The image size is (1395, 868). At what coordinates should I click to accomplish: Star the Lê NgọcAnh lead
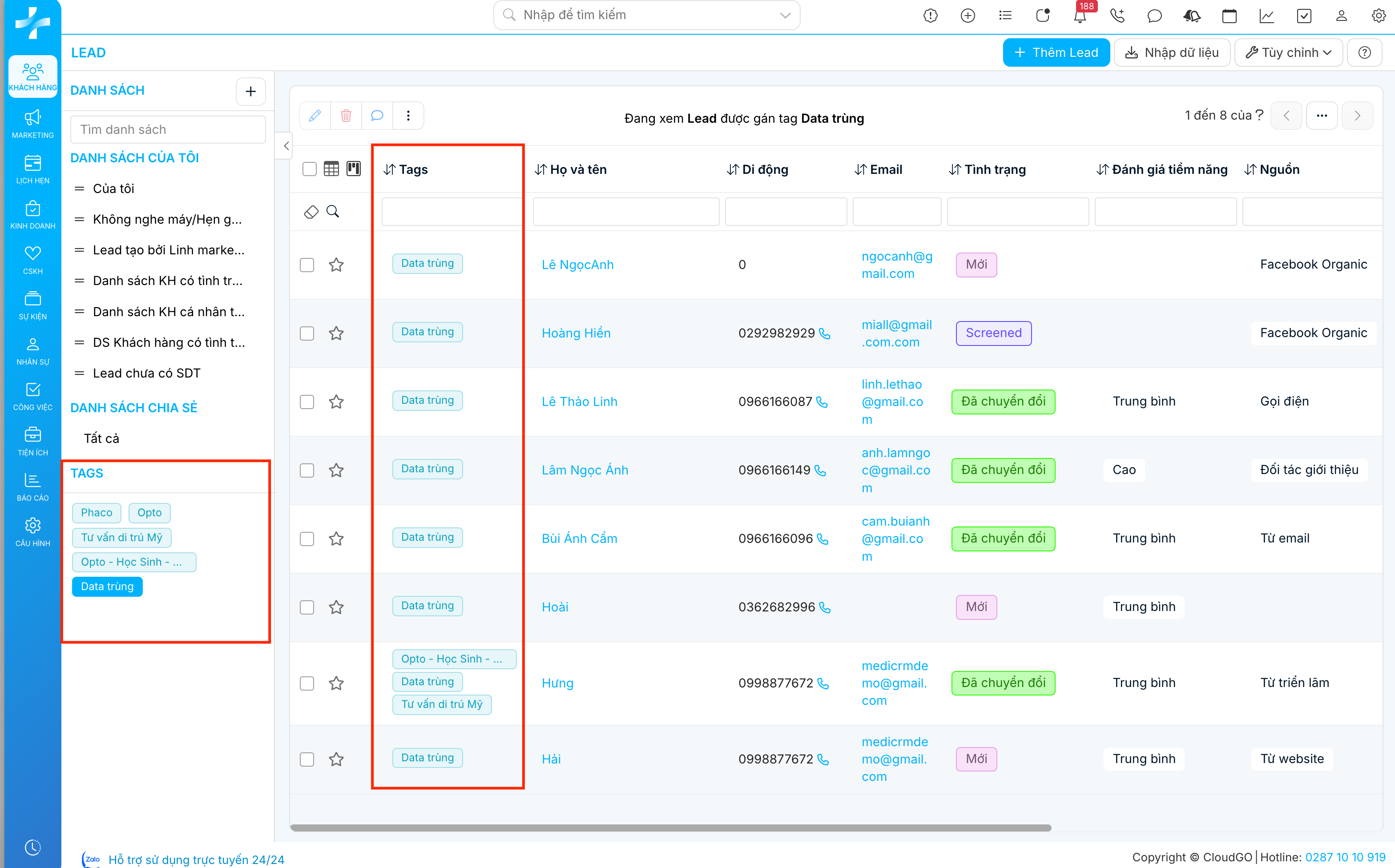click(336, 265)
